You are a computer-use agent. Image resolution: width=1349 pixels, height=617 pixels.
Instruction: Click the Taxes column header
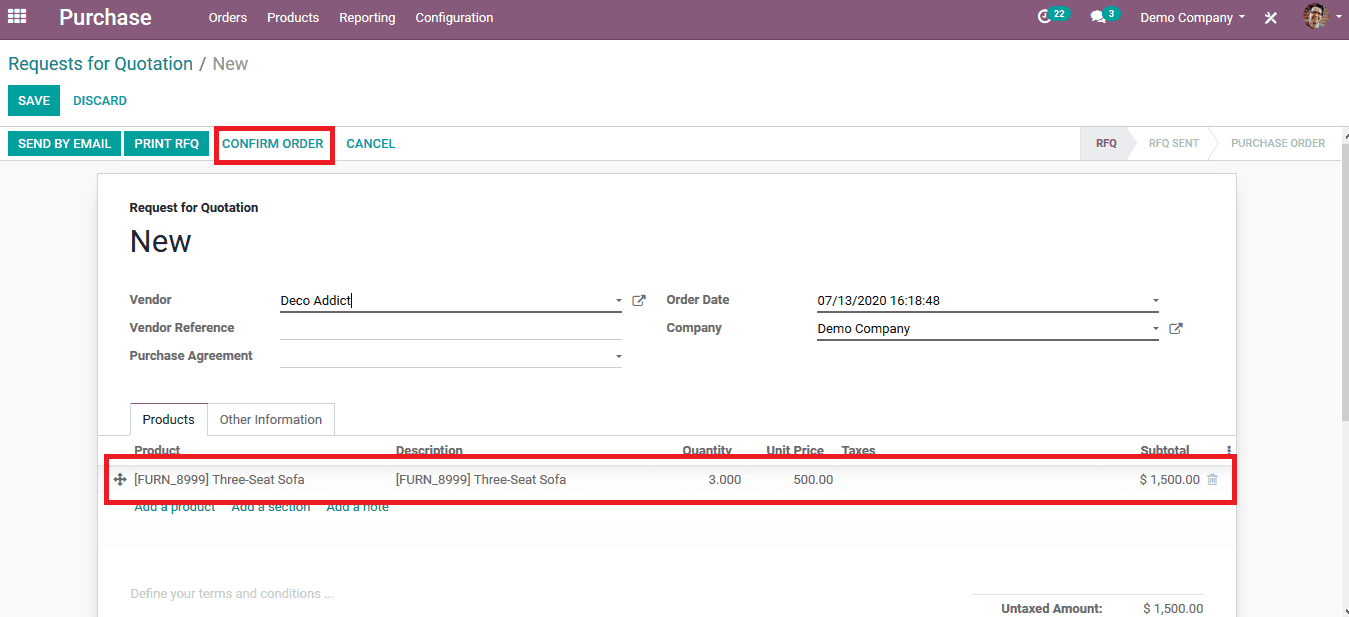[x=858, y=451]
